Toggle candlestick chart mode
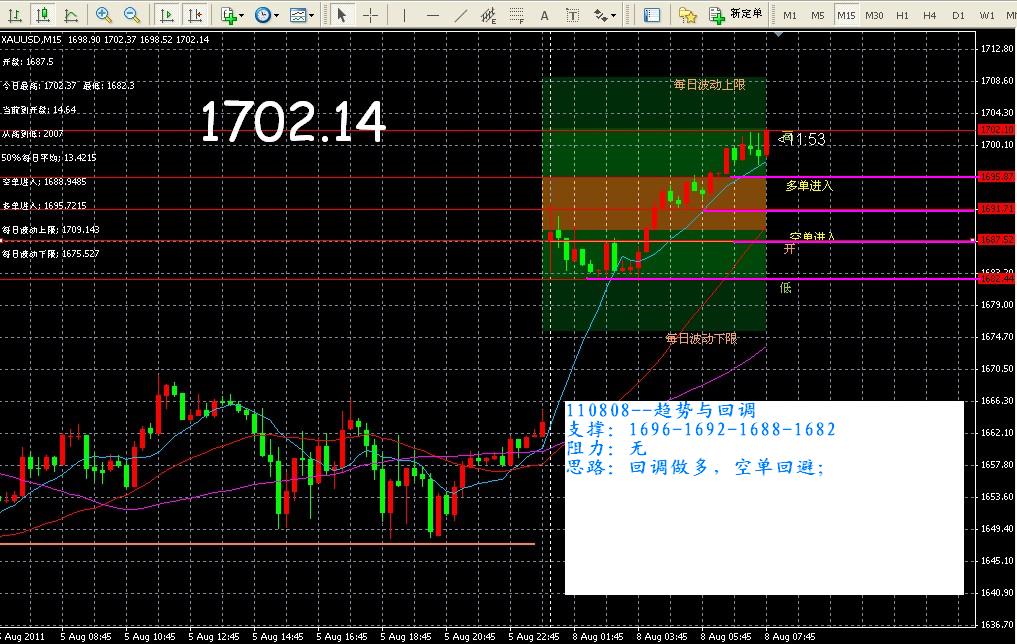The image size is (1017, 644). click(x=42, y=15)
